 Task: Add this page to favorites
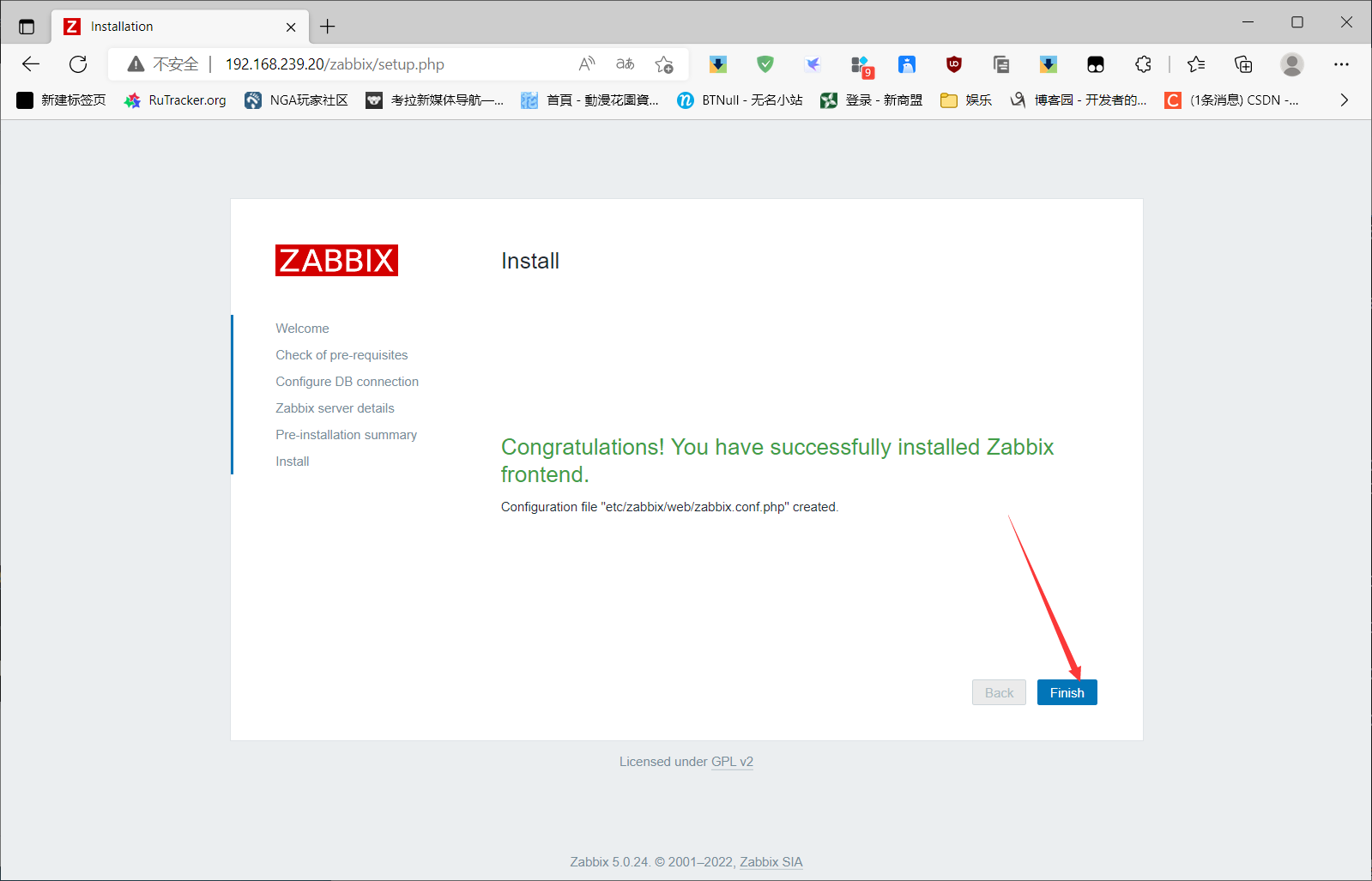pos(664,64)
